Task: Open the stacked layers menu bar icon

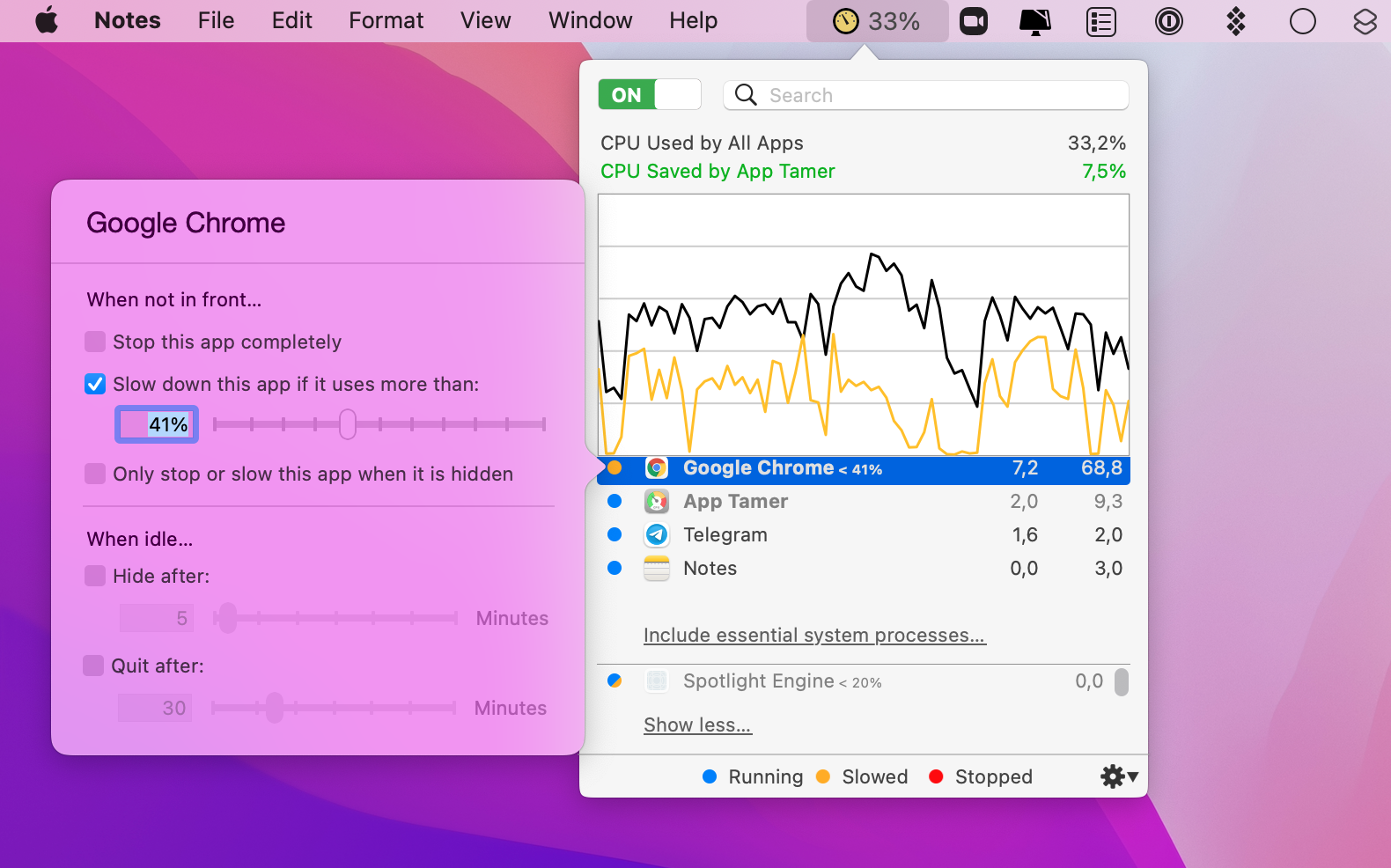Action: point(1365,21)
